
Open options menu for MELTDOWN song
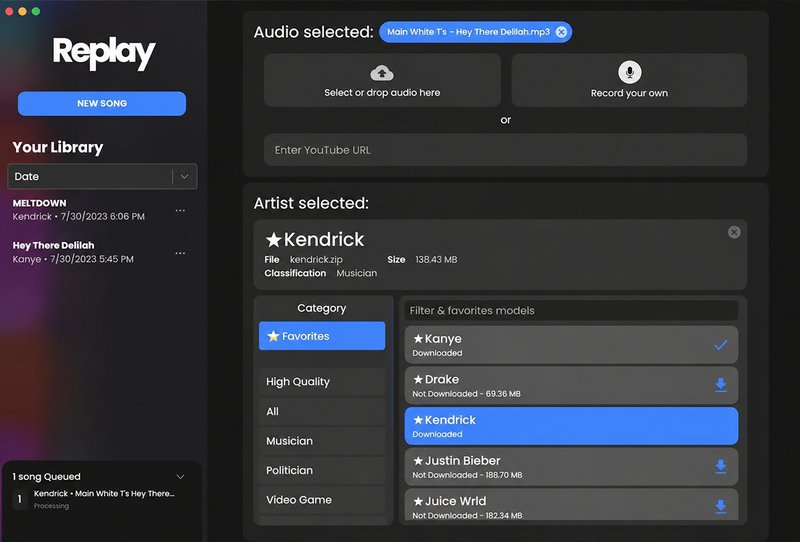pos(180,210)
